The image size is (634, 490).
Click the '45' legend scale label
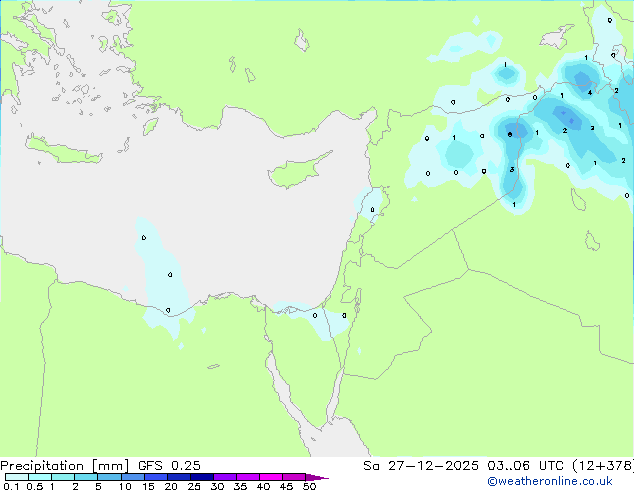coord(286,486)
